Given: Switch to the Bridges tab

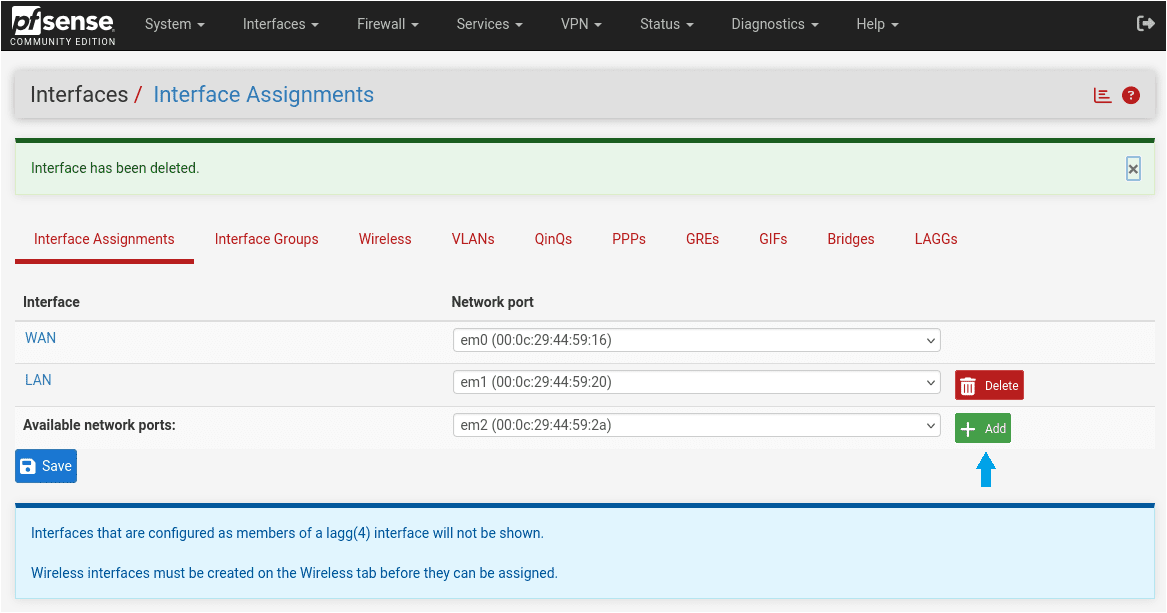Looking at the screenshot, I should 851,239.
